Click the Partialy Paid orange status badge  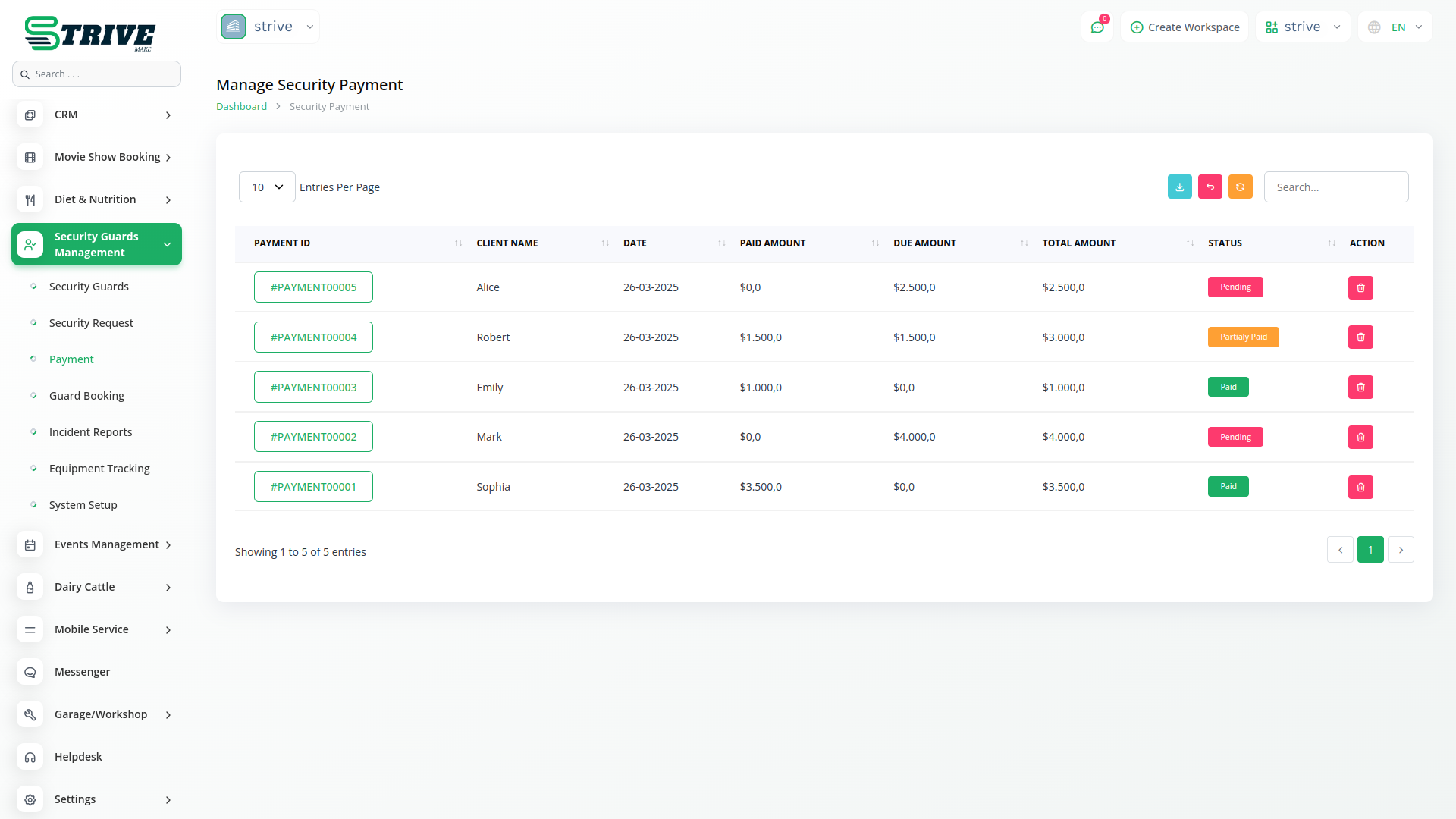coord(1243,337)
